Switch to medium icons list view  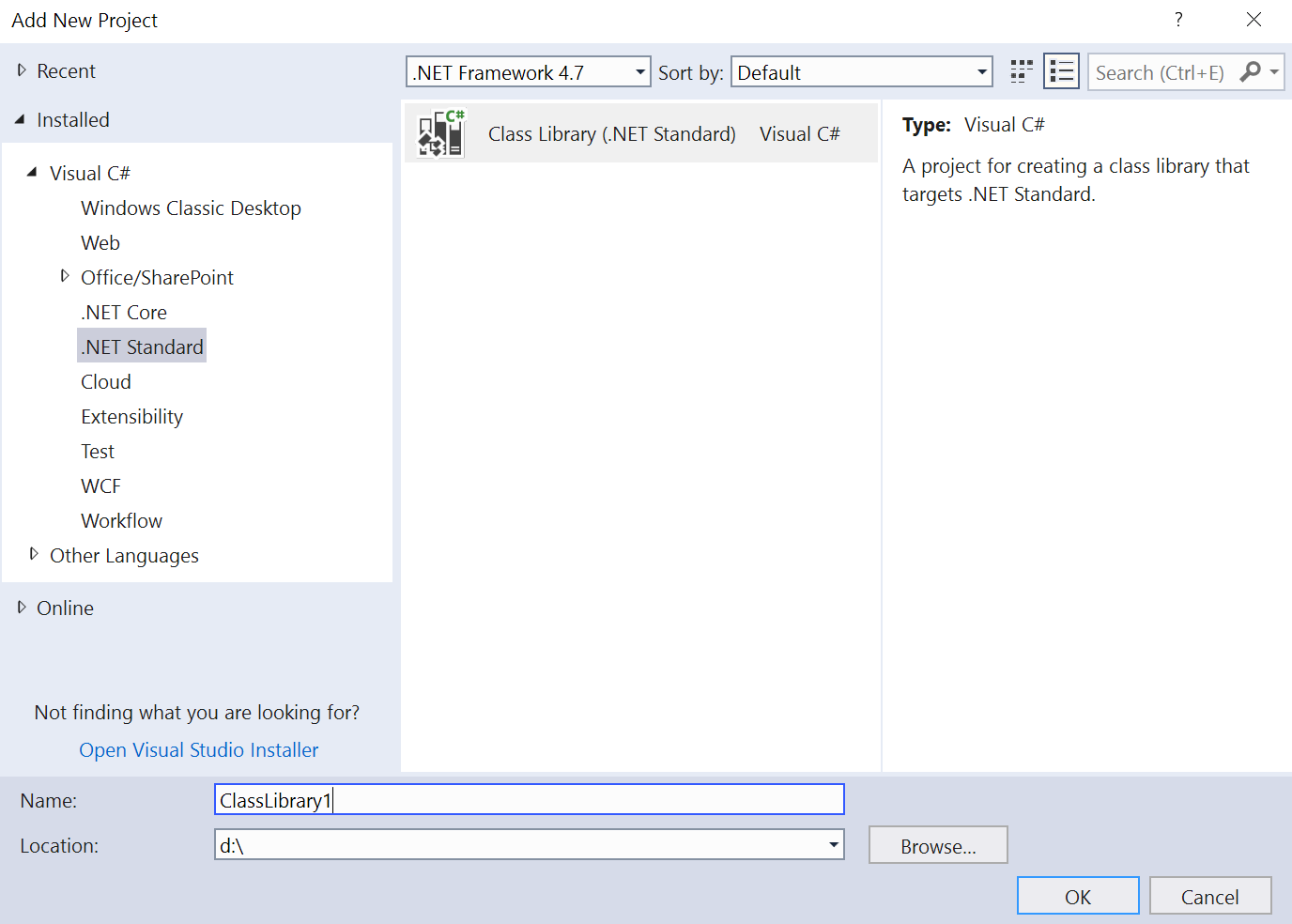point(1061,72)
